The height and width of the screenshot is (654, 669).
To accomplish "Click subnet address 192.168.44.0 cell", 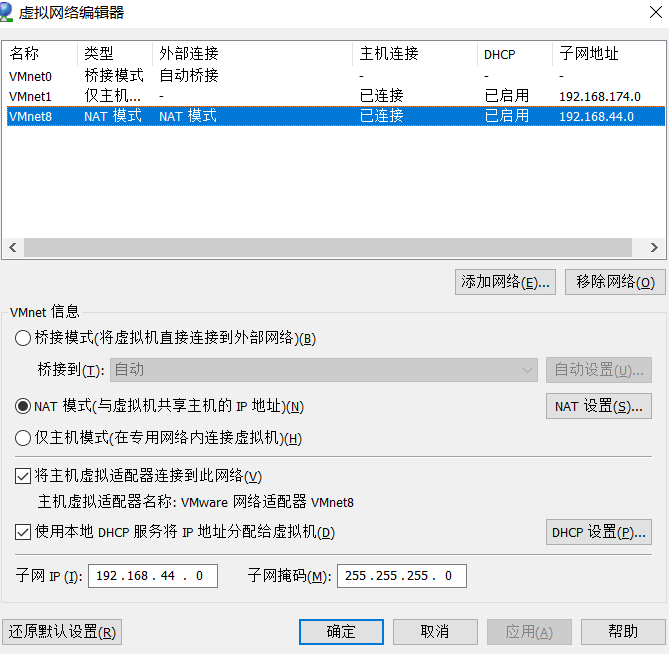I will tap(596, 116).
